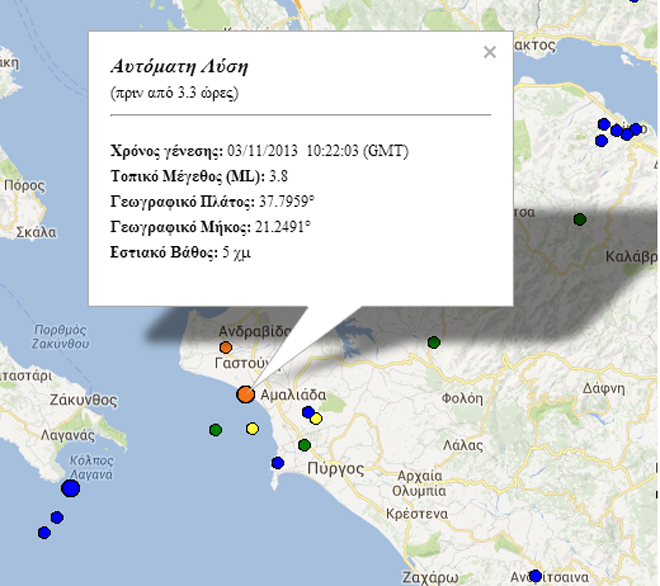Image resolution: width=660 pixels, height=586 pixels.
Task: Select the dark green marker above Καλάβρυτα
Action: [579, 219]
